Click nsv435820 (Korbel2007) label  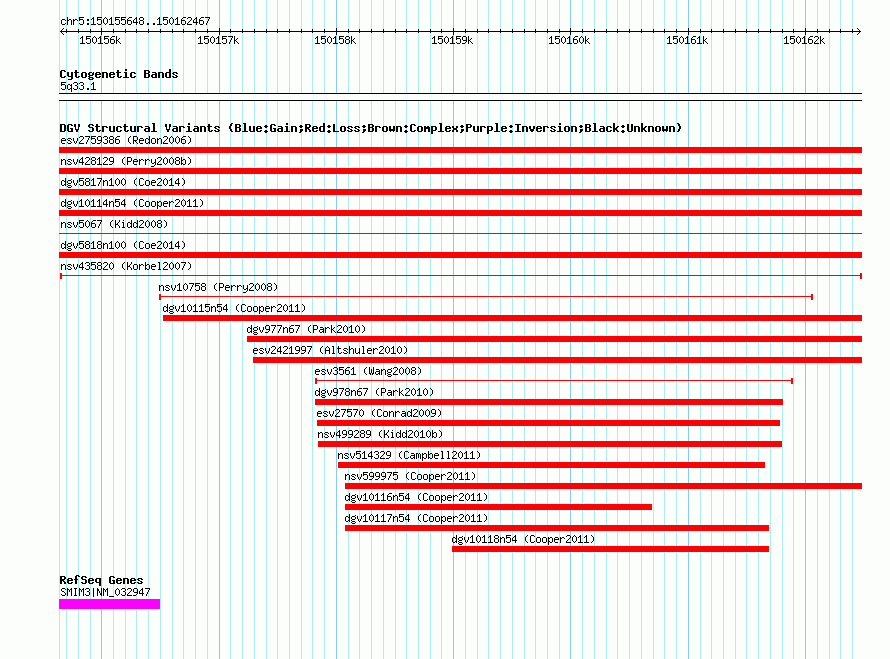pos(126,266)
